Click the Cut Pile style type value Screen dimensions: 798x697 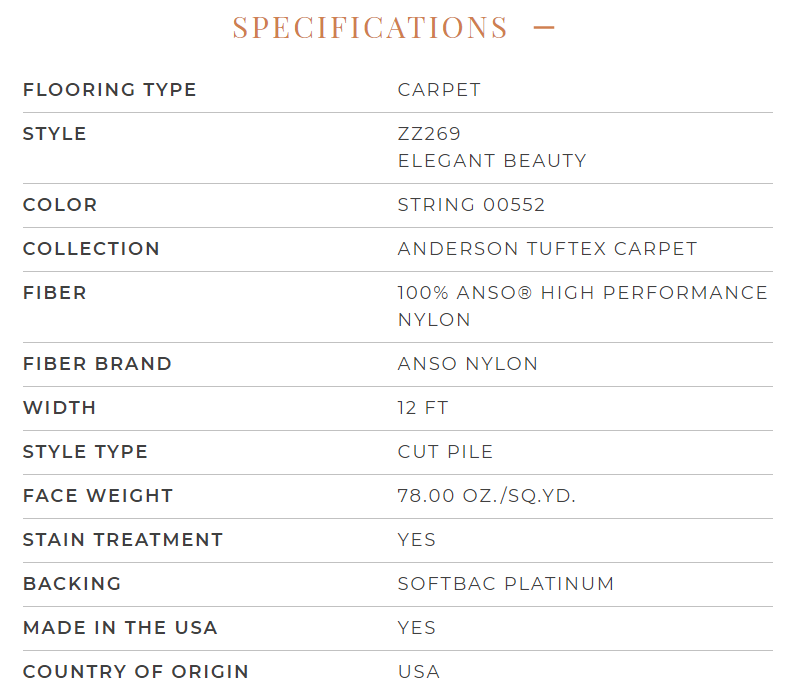[x=445, y=452]
